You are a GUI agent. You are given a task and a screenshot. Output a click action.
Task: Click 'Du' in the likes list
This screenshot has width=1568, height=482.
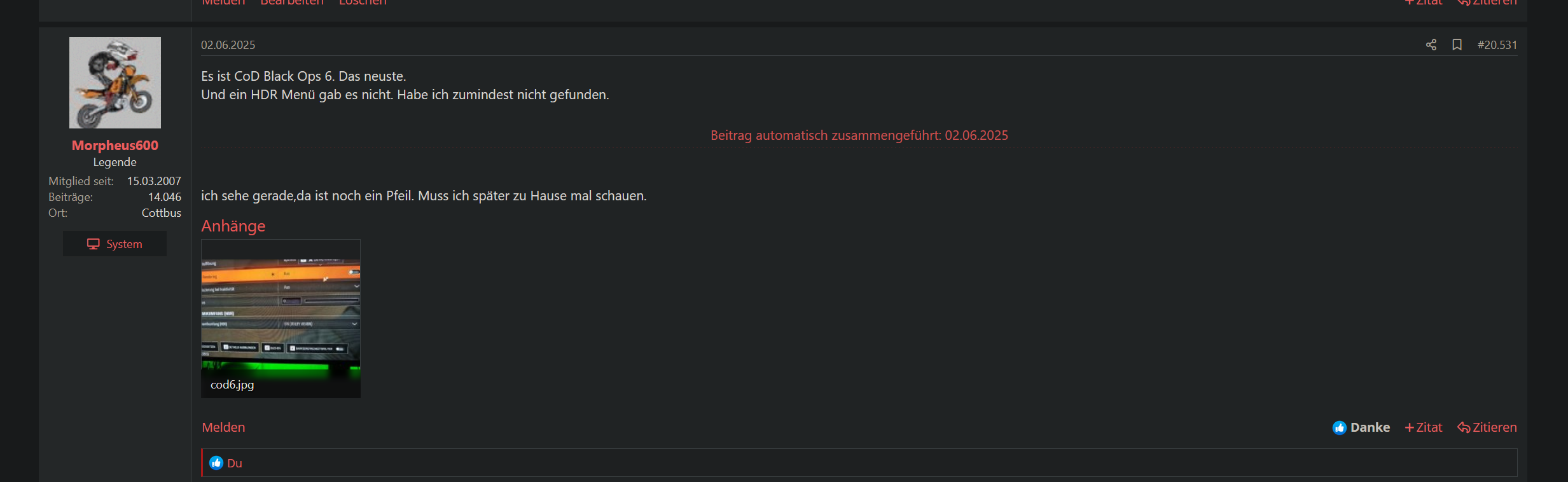click(234, 463)
